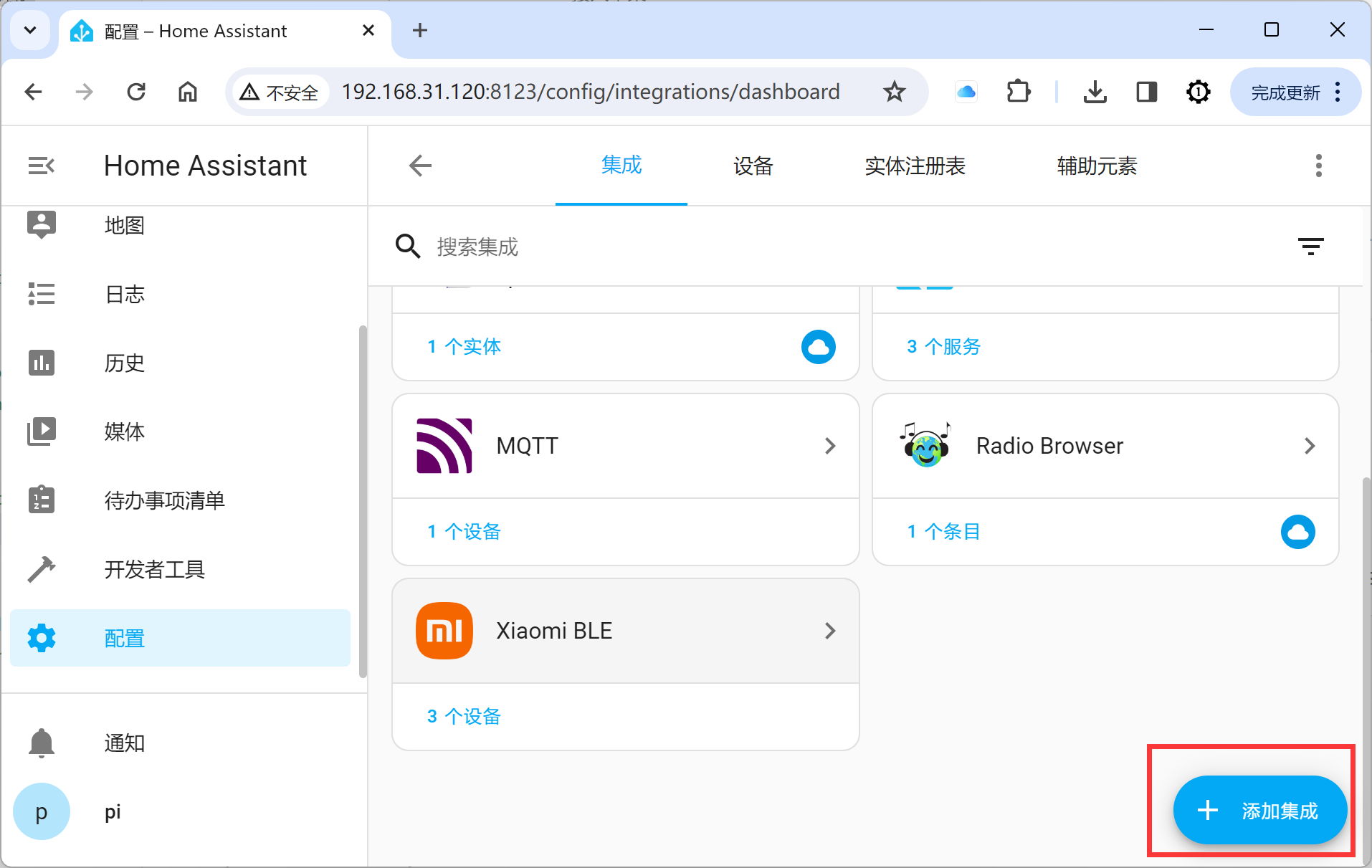Screen dimensions: 1372x868
Task: Click the browser performance gear icon
Action: [x=1199, y=92]
